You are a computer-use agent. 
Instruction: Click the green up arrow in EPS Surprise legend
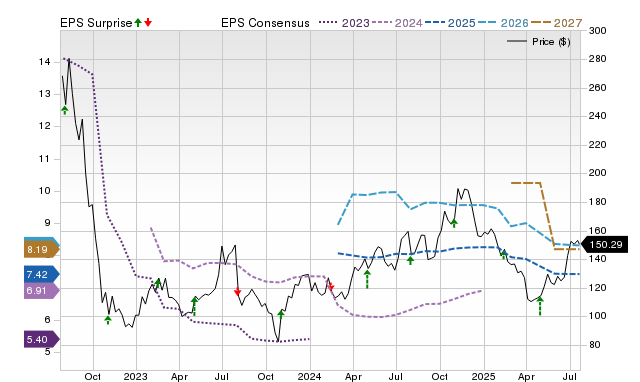click(x=138, y=22)
